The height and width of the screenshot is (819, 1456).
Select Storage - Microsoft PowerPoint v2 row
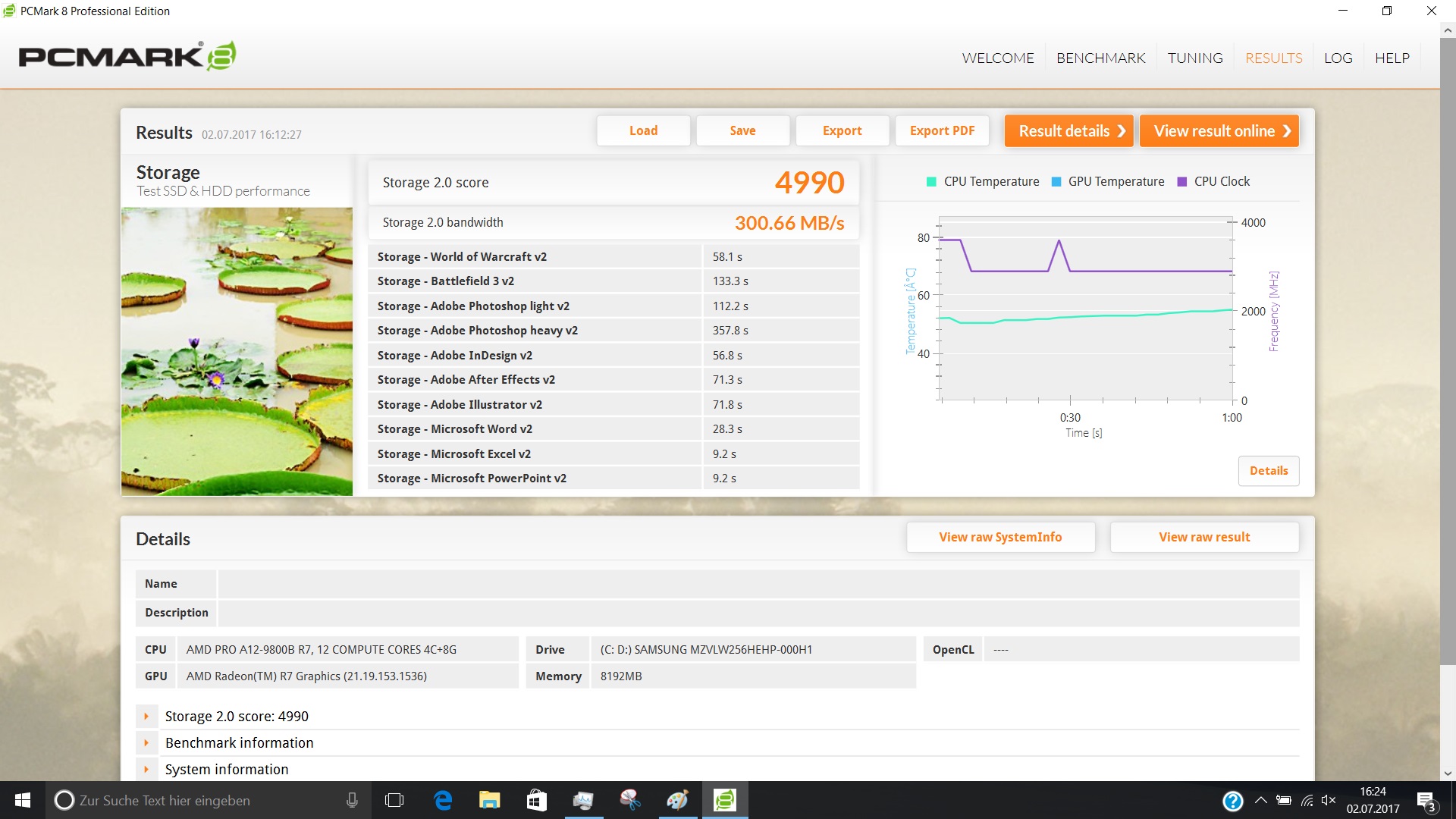pos(613,478)
